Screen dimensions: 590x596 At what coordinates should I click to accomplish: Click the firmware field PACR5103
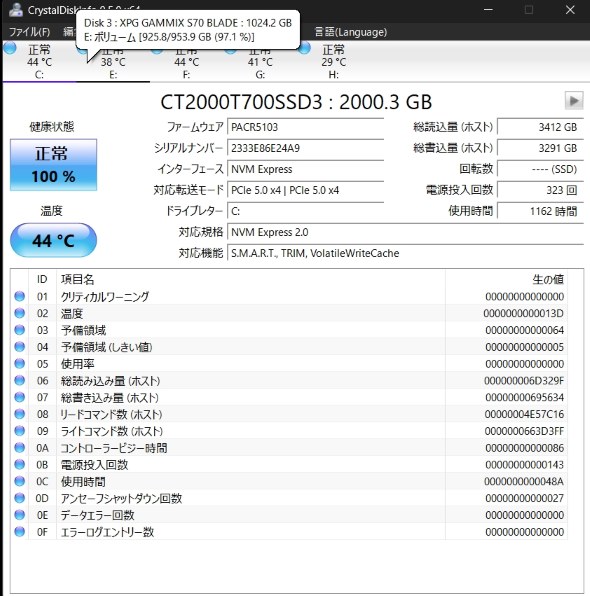point(305,127)
